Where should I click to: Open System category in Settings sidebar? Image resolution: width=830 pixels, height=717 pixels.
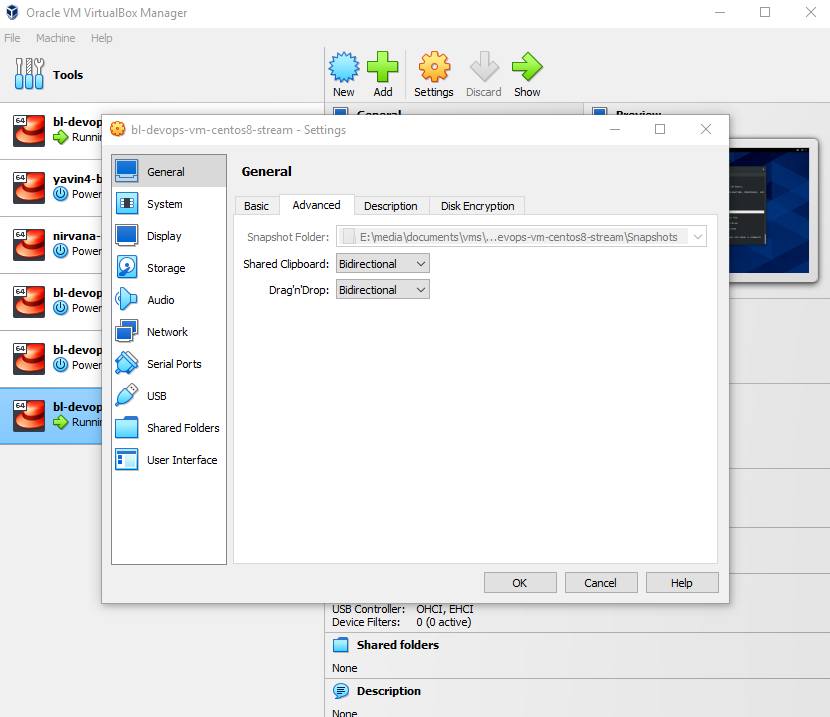pos(169,204)
